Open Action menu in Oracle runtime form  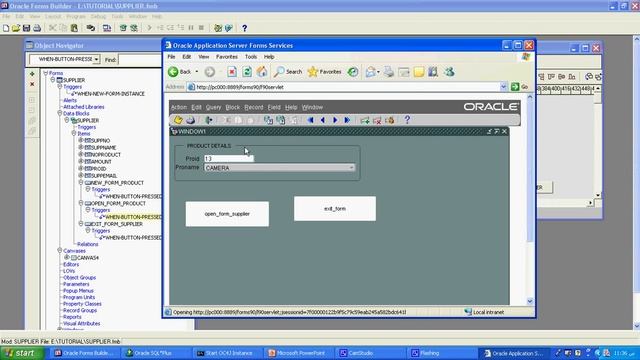tap(179, 107)
